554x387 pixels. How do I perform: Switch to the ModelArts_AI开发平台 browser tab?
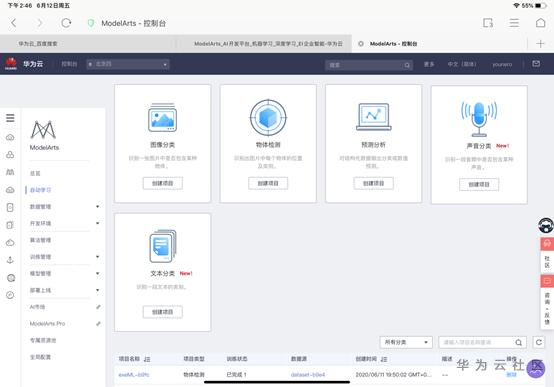pyautogui.click(x=263, y=44)
